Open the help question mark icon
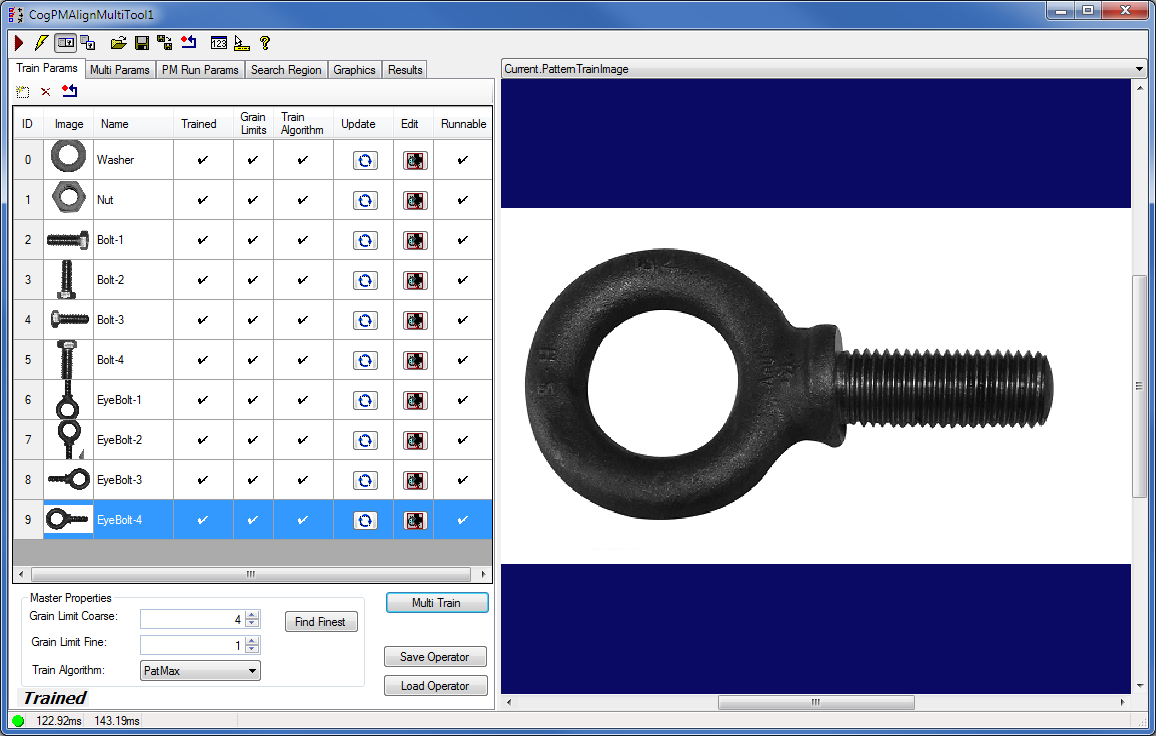The height and width of the screenshot is (736, 1156). pos(263,43)
